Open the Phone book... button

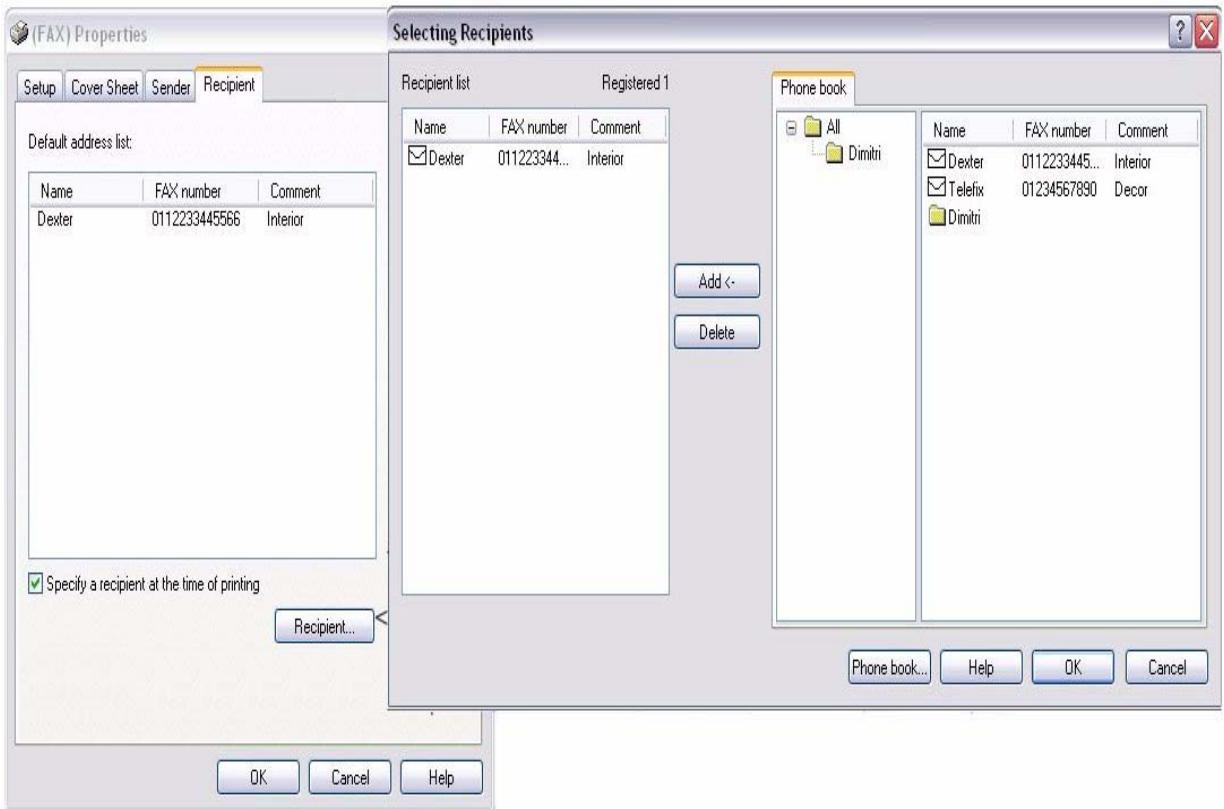889,666
